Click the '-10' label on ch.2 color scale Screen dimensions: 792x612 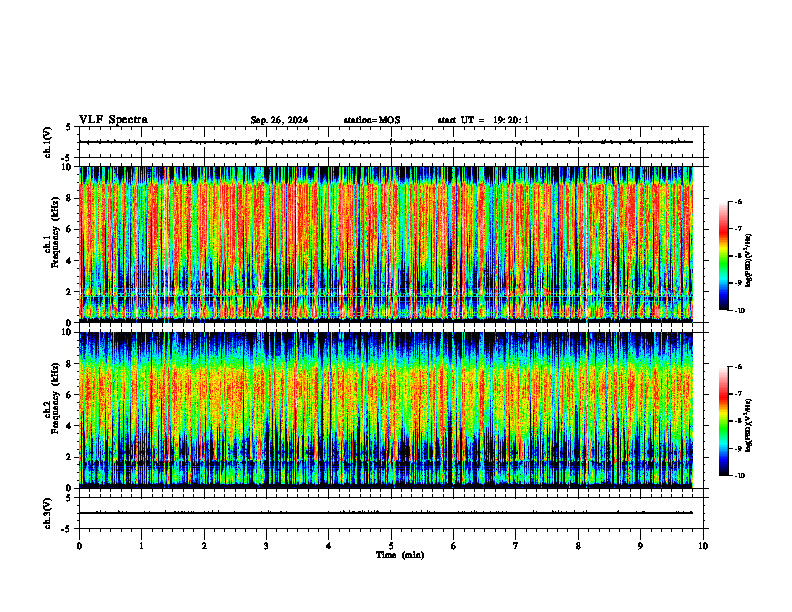pyautogui.click(x=740, y=476)
